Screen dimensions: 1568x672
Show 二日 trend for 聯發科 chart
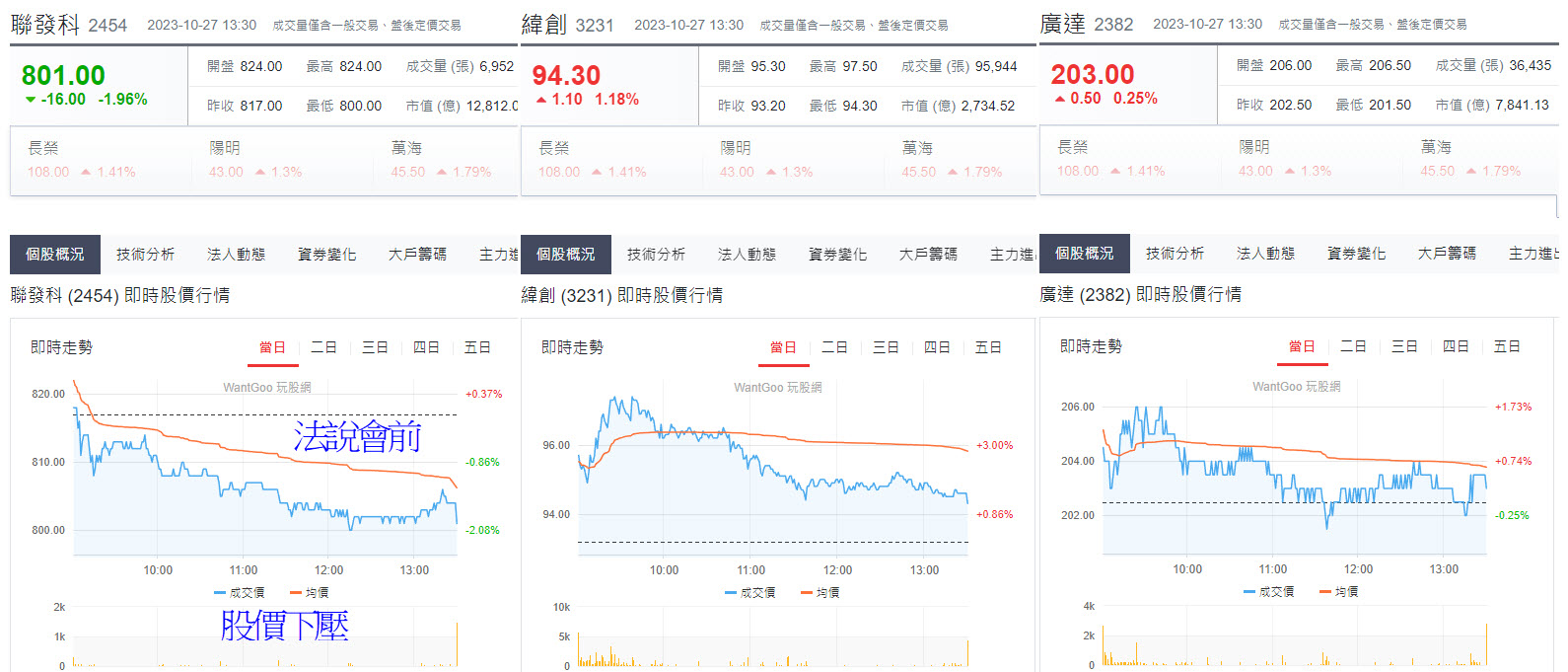[x=323, y=347]
